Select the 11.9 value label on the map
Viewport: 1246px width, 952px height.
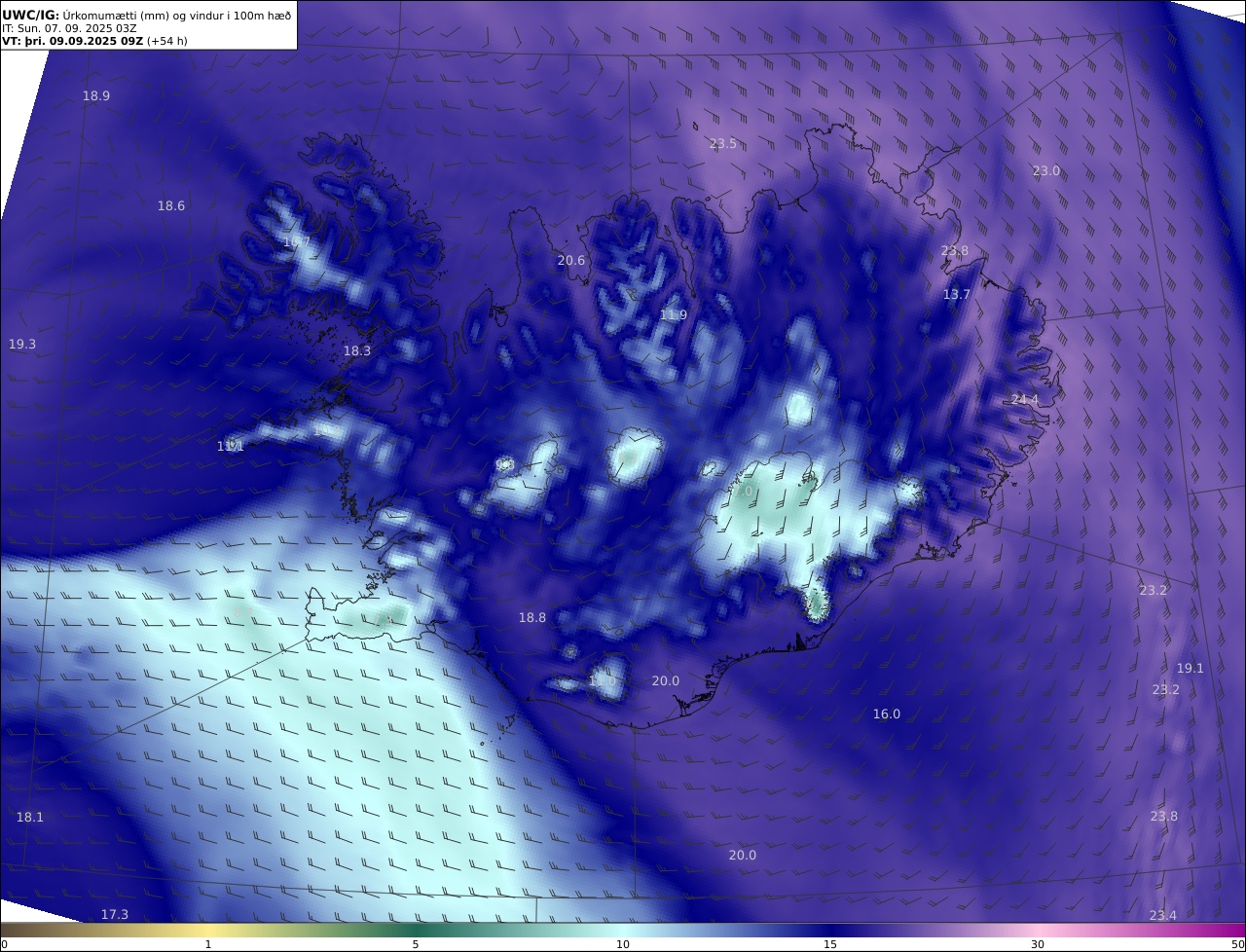click(x=674, y=315)
